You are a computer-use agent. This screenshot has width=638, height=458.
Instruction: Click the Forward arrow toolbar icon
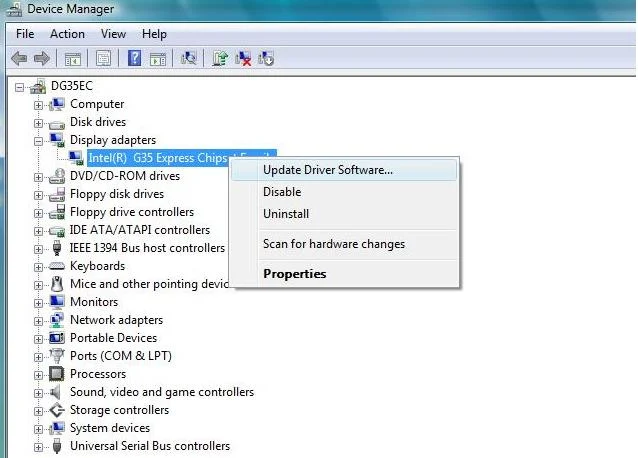[43, 59]
